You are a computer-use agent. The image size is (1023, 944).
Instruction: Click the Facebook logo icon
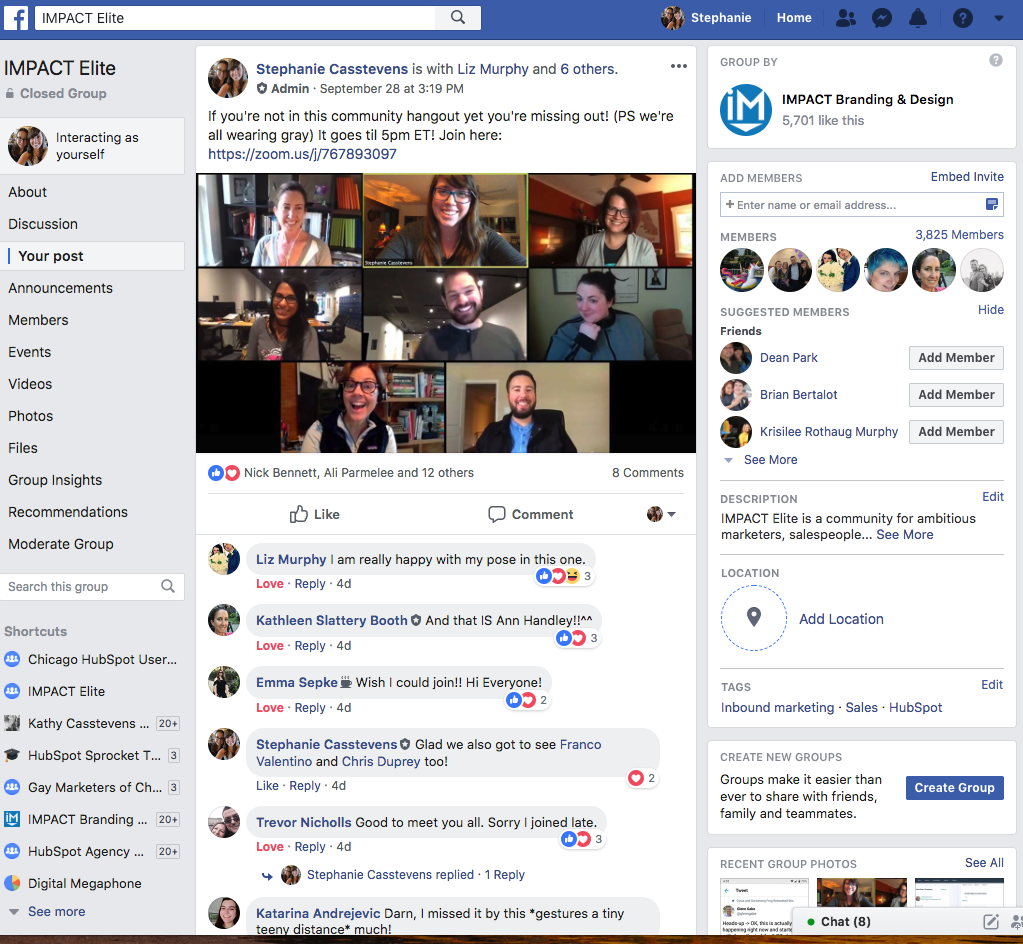16,18
